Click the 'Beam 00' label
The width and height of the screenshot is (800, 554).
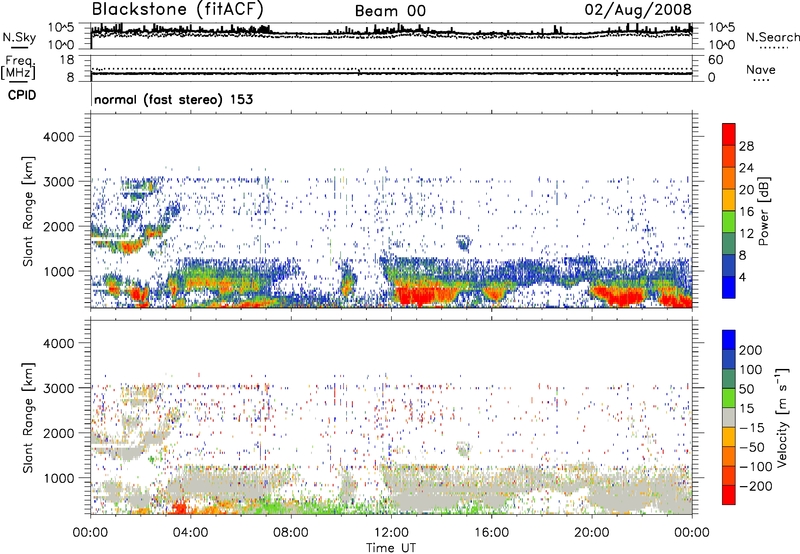tap(390, 11)
